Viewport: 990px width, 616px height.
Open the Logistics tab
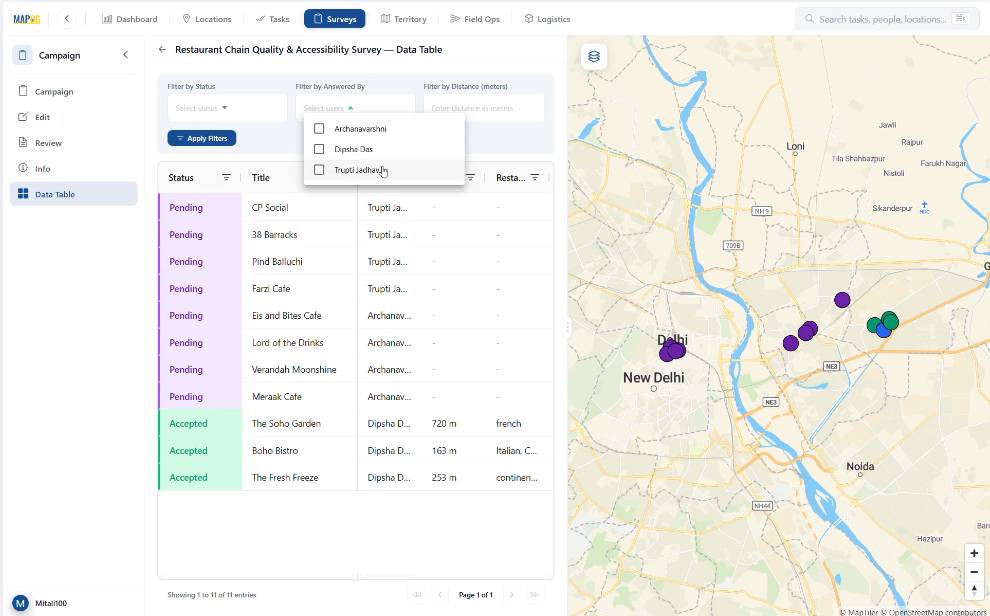tap(547, 19)
